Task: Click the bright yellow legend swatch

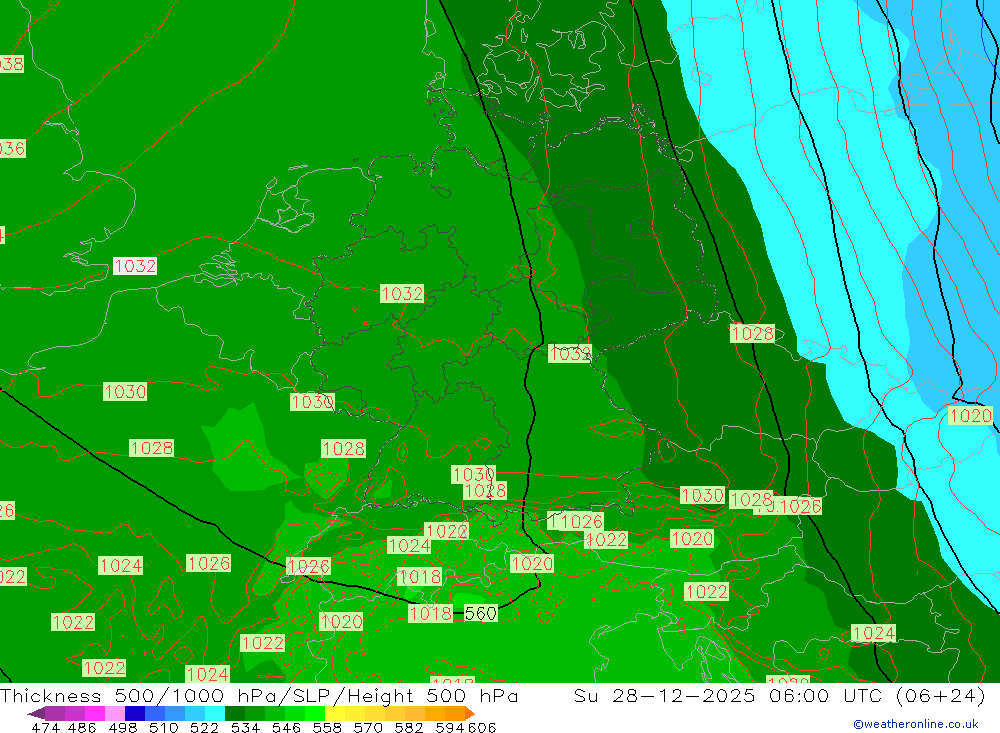Action: (335, 713)
